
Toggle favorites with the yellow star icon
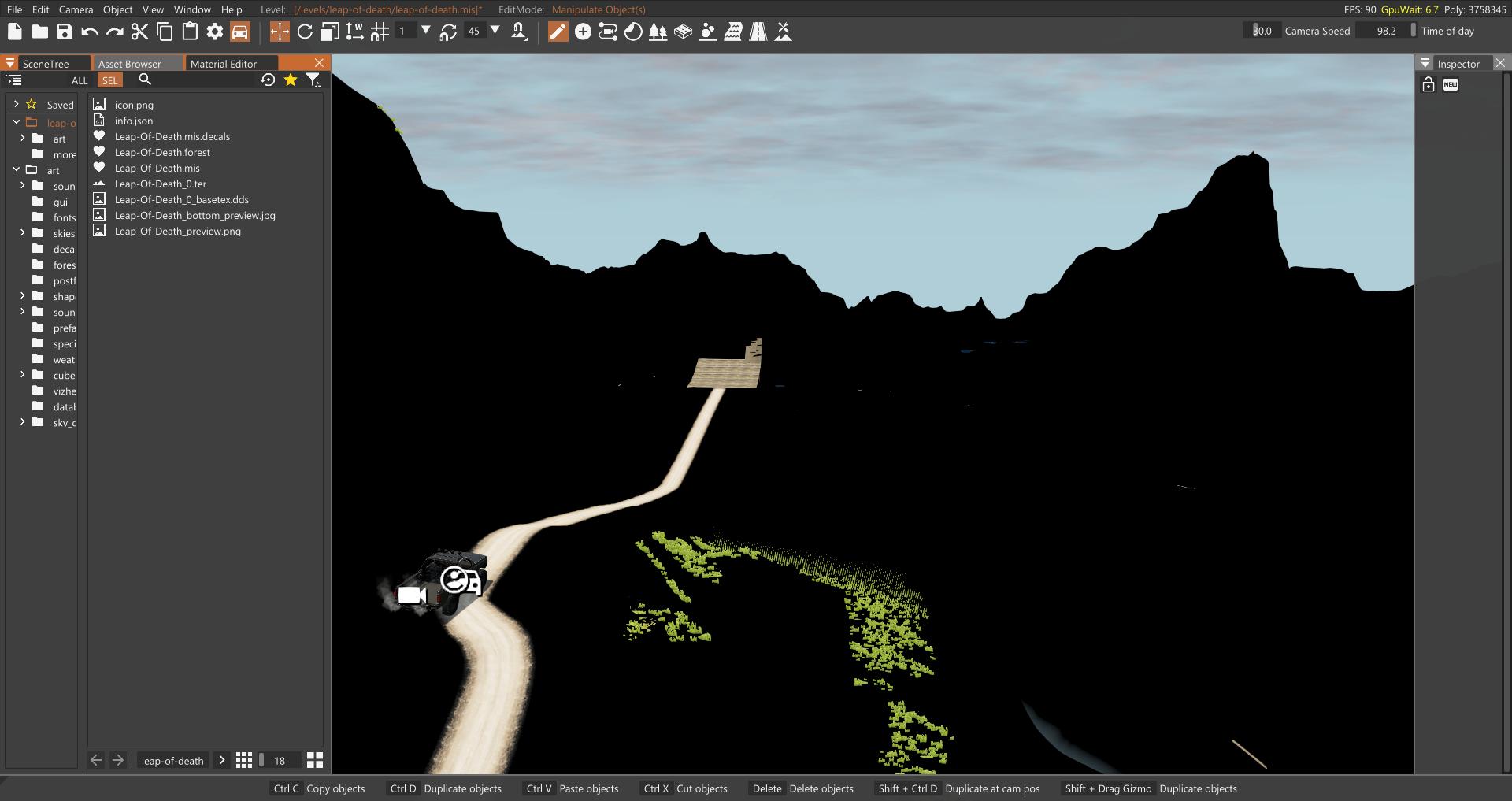(291, 80)
